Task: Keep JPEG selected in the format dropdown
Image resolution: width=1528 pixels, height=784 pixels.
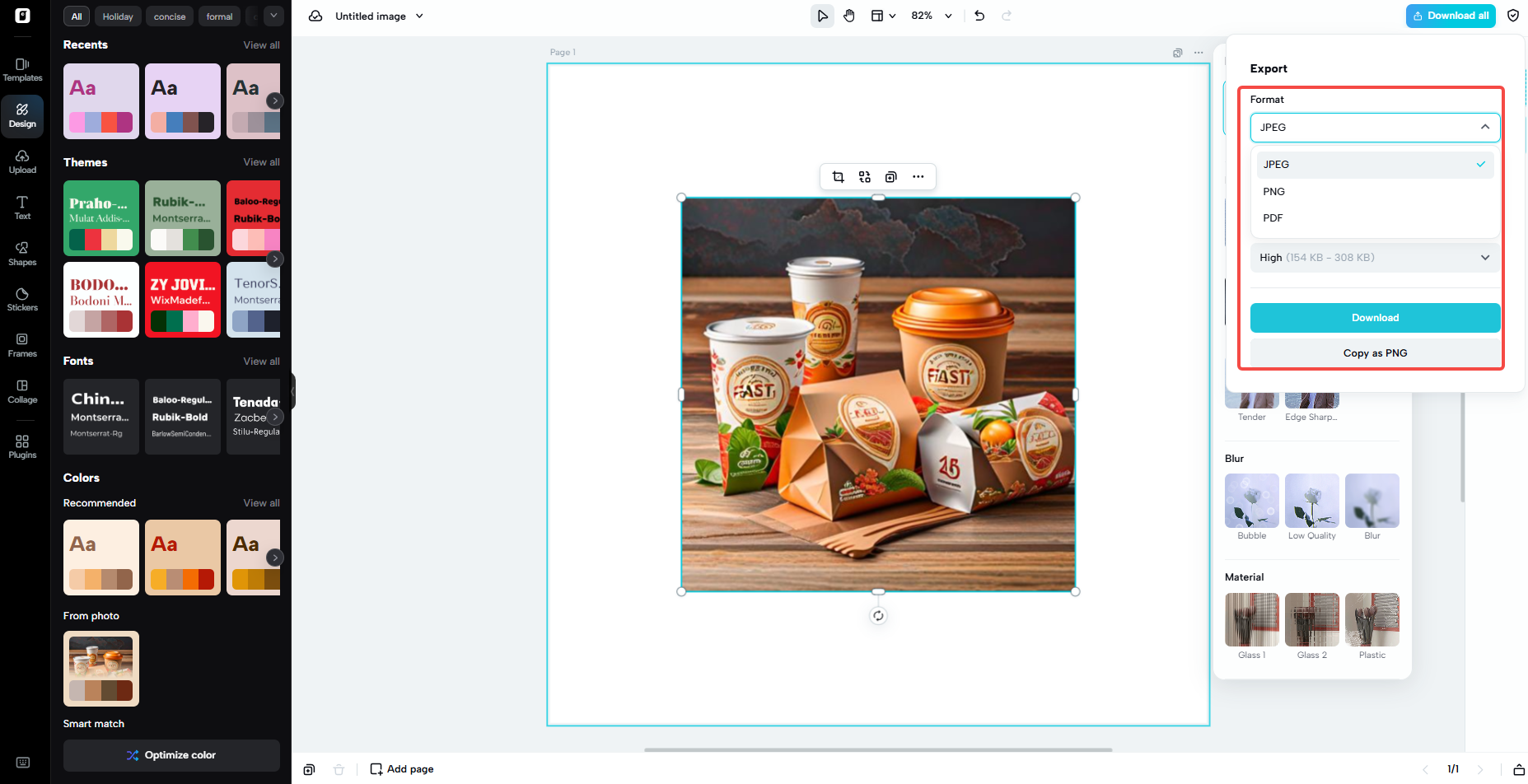Action: (1276, 164)
